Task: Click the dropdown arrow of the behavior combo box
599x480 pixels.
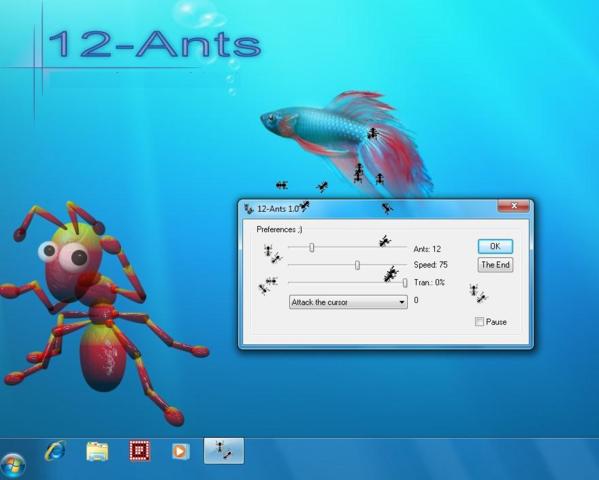Action: [401, 302]
